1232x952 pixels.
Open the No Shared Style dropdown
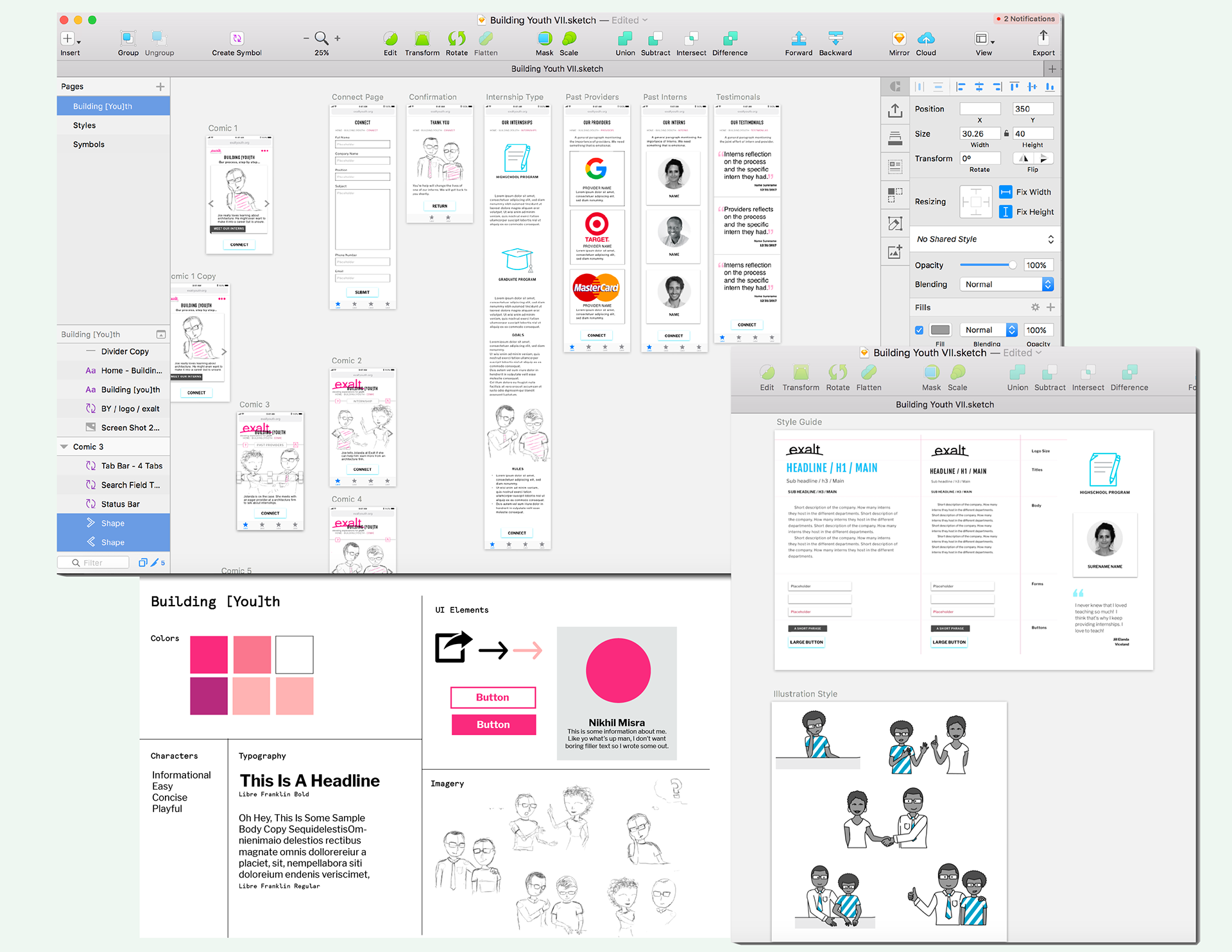coord(984,239)
